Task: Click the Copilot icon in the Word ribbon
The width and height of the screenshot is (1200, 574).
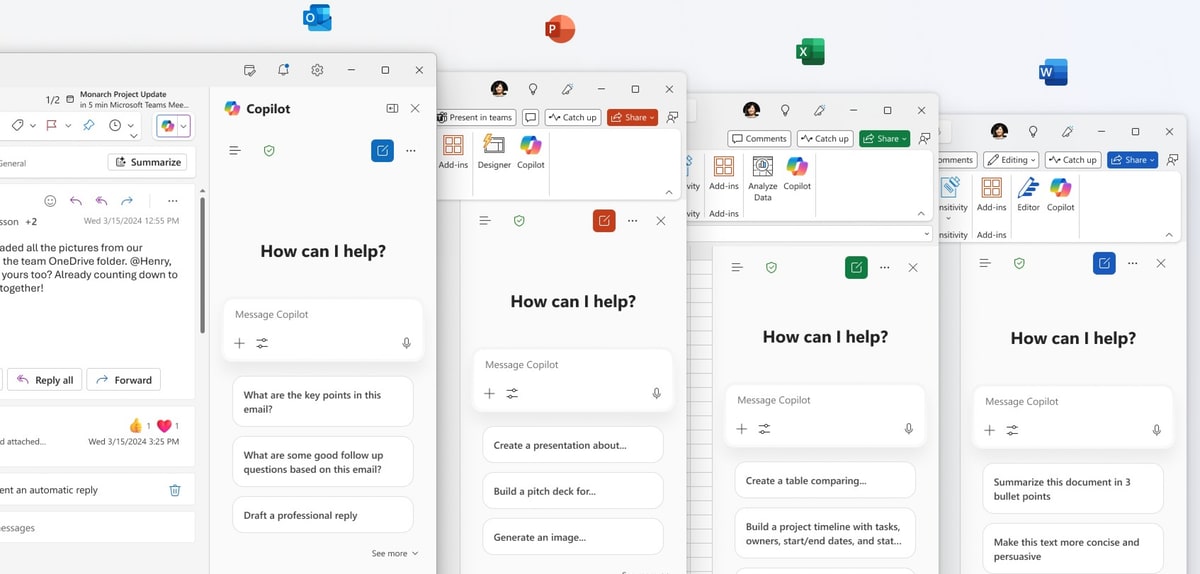Action: coord(1060,192)
